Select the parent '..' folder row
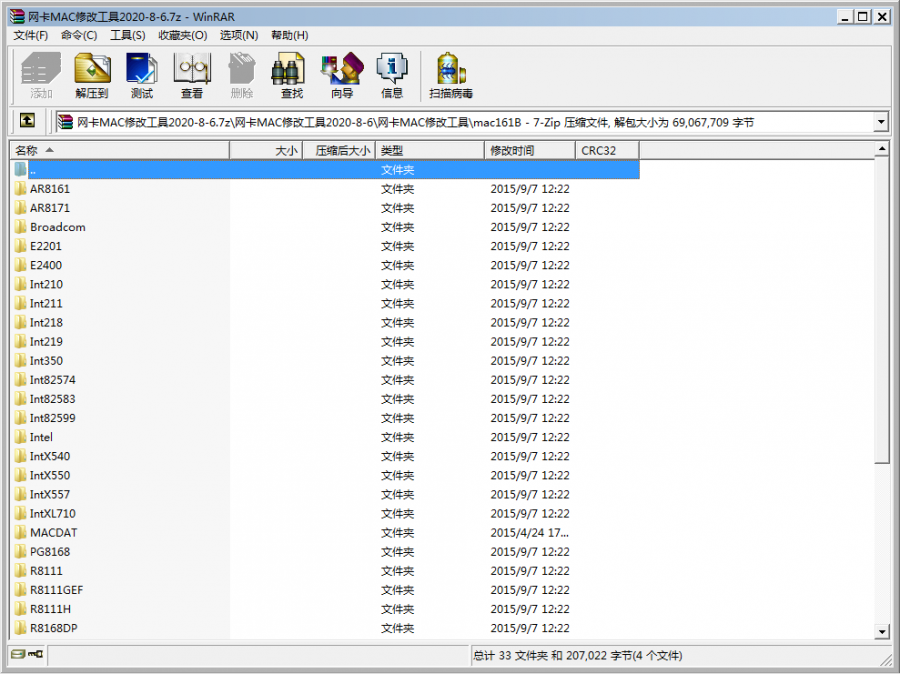 click(x=325, y=169)
